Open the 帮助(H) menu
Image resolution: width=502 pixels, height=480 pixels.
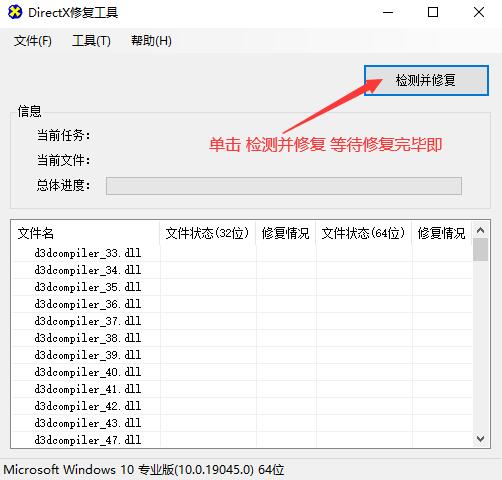[151, 41]
